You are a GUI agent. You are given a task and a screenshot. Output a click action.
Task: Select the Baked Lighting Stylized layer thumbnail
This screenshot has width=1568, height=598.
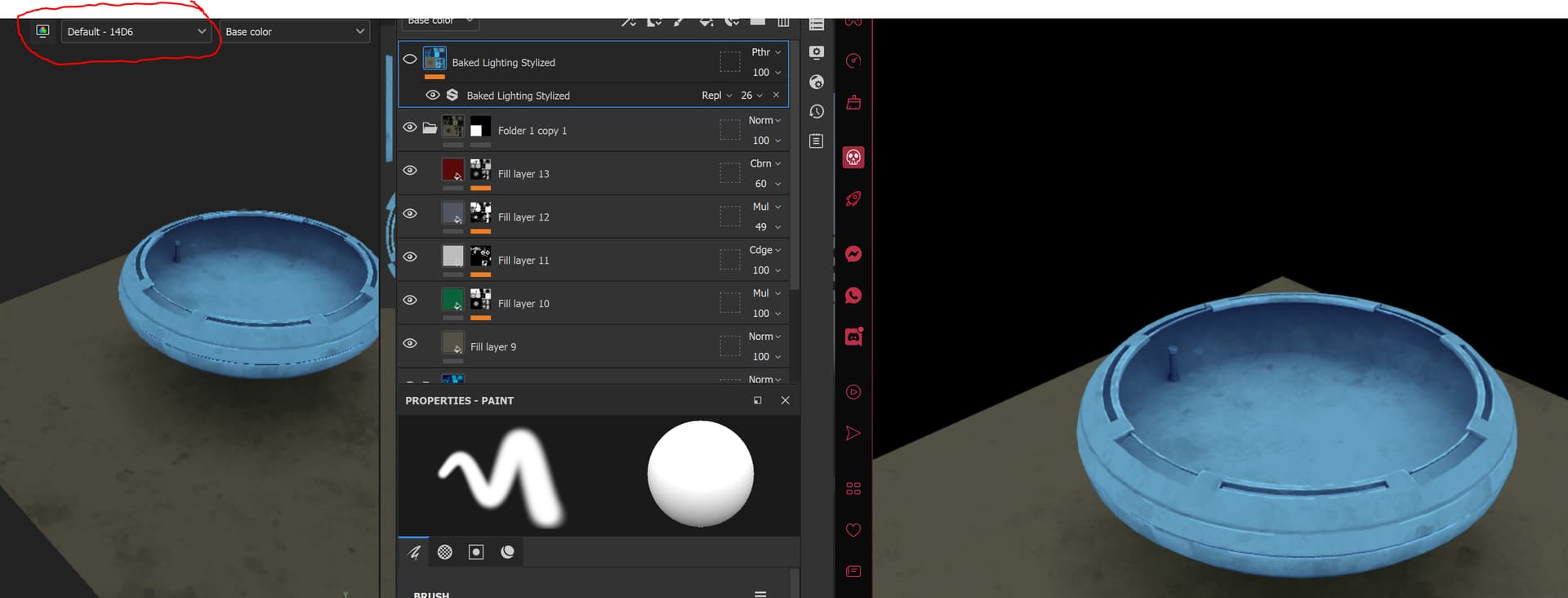434,59
